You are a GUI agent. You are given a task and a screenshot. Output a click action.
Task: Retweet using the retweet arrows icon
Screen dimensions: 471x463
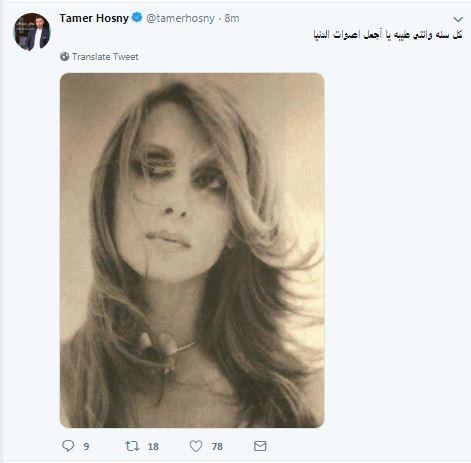point(132,446)
